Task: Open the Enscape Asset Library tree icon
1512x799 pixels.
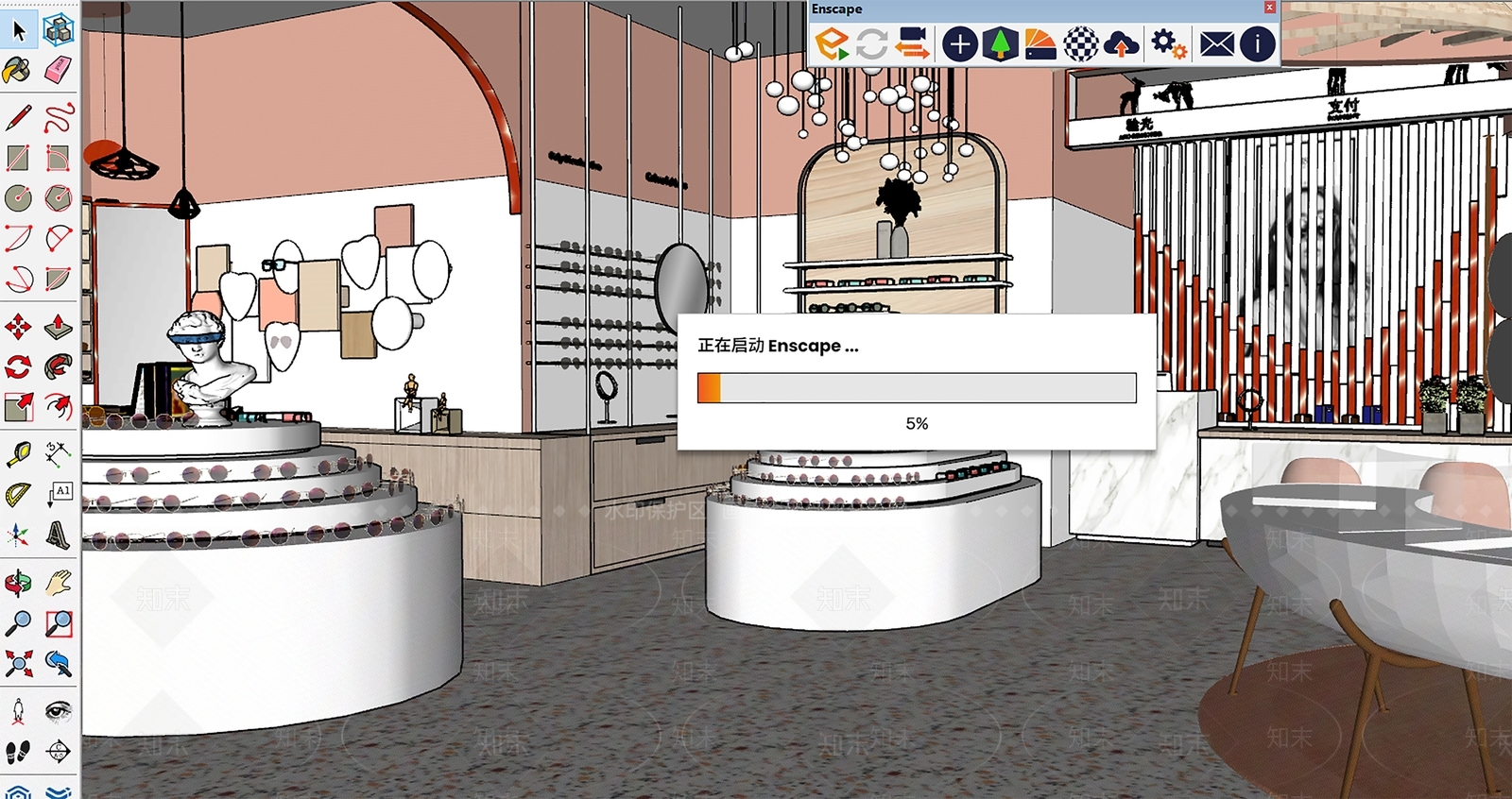Action: [x=1000, y=43]
